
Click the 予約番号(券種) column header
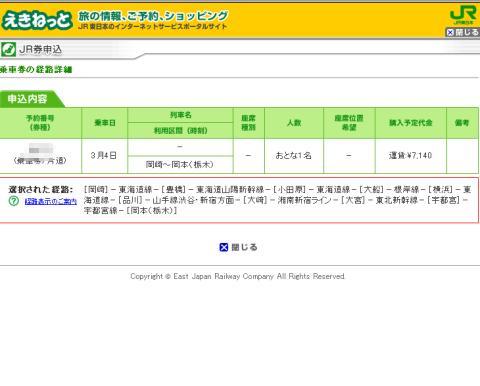(40, 123)
